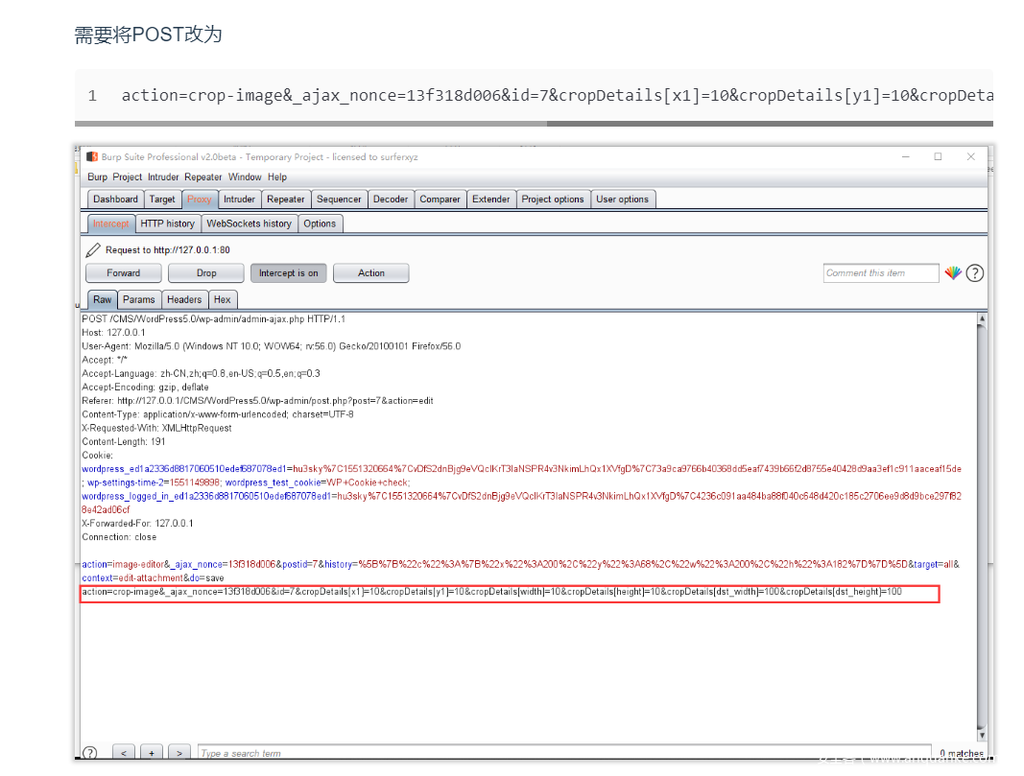Go to next search match arrow
This screenshot has height=776, width=1024.
point(178,753)
